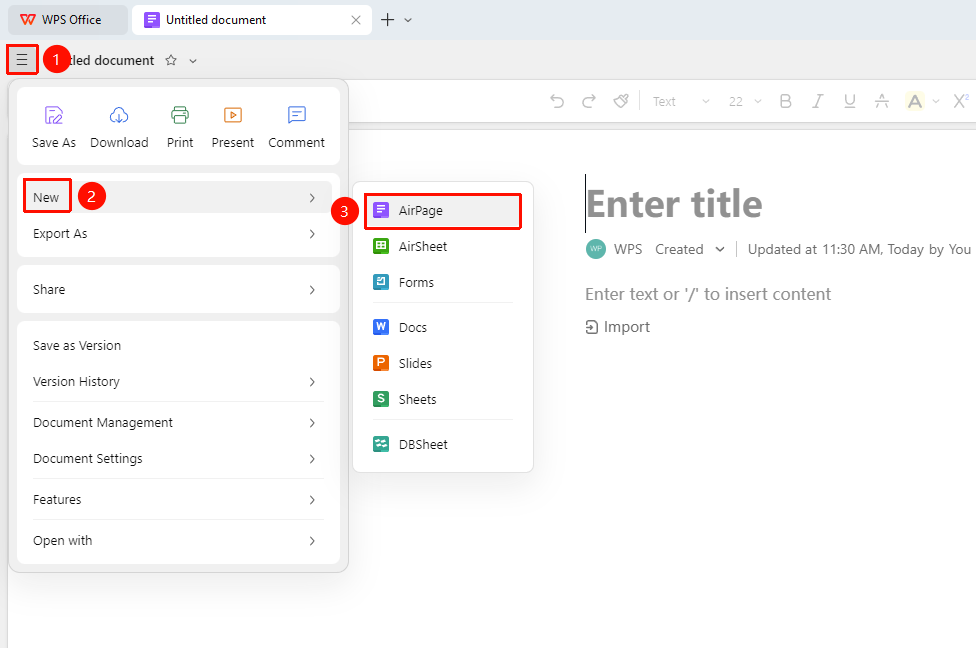Click the Enter title field

coord(674,204)
